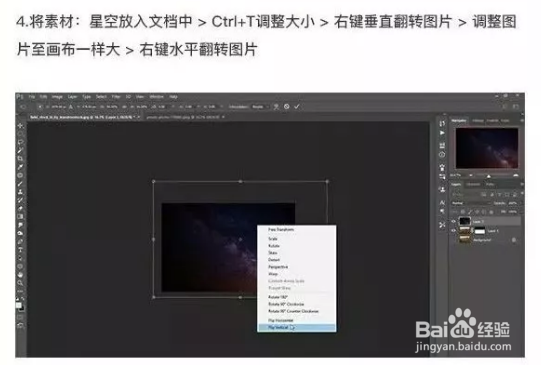Toggle the reference point location grid
Screen dimensions: 541x365
tap(40, 107)
